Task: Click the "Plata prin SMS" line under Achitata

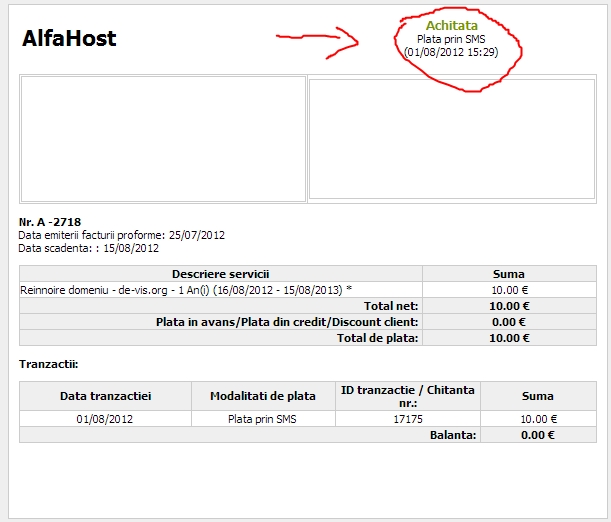Action: [451, 39]
